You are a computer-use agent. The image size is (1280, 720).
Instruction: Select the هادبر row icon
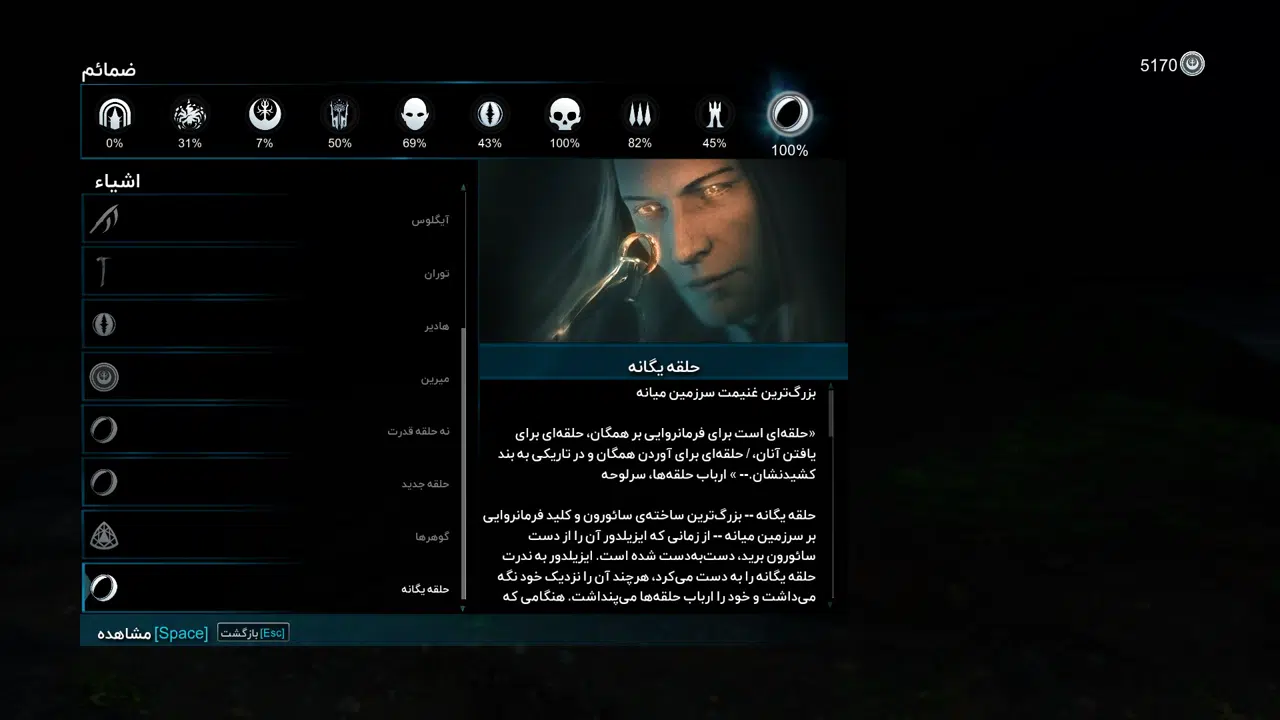(x=104, y=324)
